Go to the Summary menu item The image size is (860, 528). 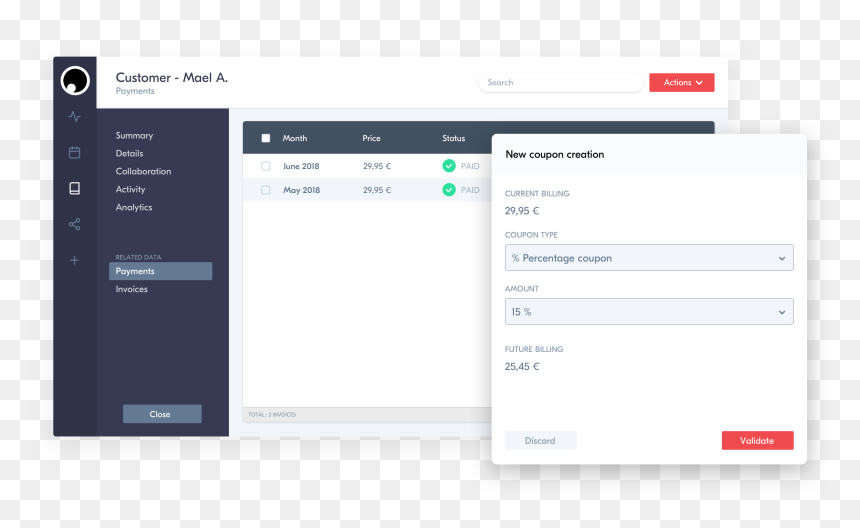pyautogui.click(x=134, y=135)
